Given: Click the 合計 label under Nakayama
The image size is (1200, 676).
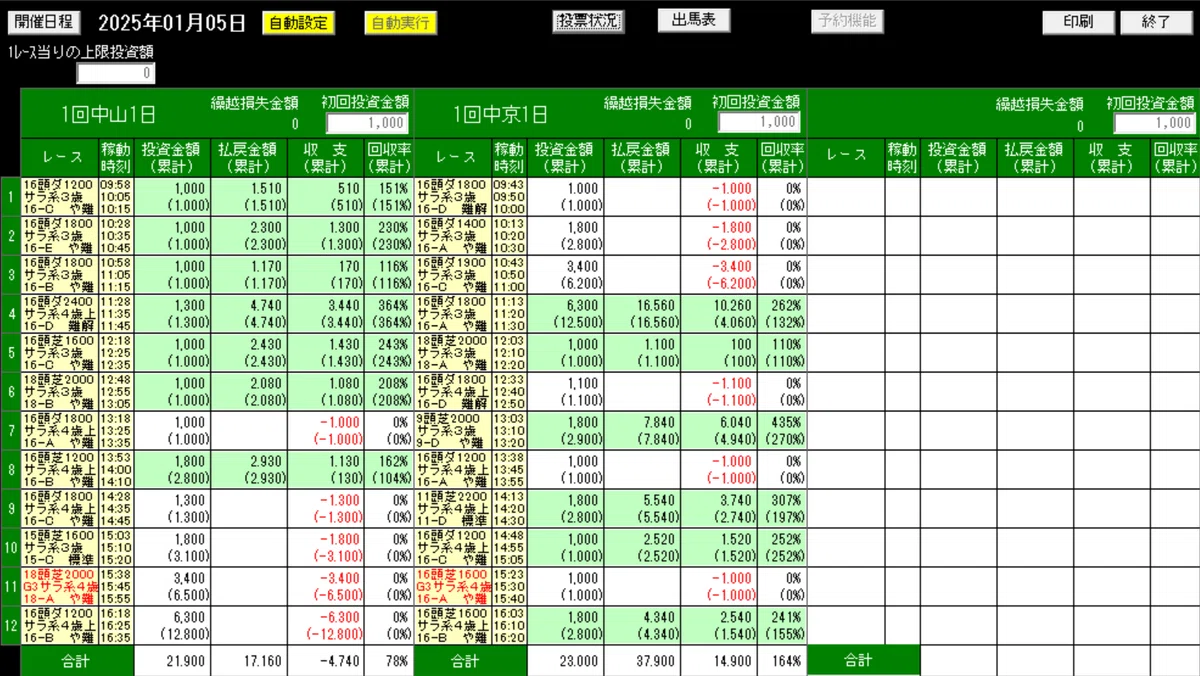Looking at the screenshot, I should (x=78, y=661).
